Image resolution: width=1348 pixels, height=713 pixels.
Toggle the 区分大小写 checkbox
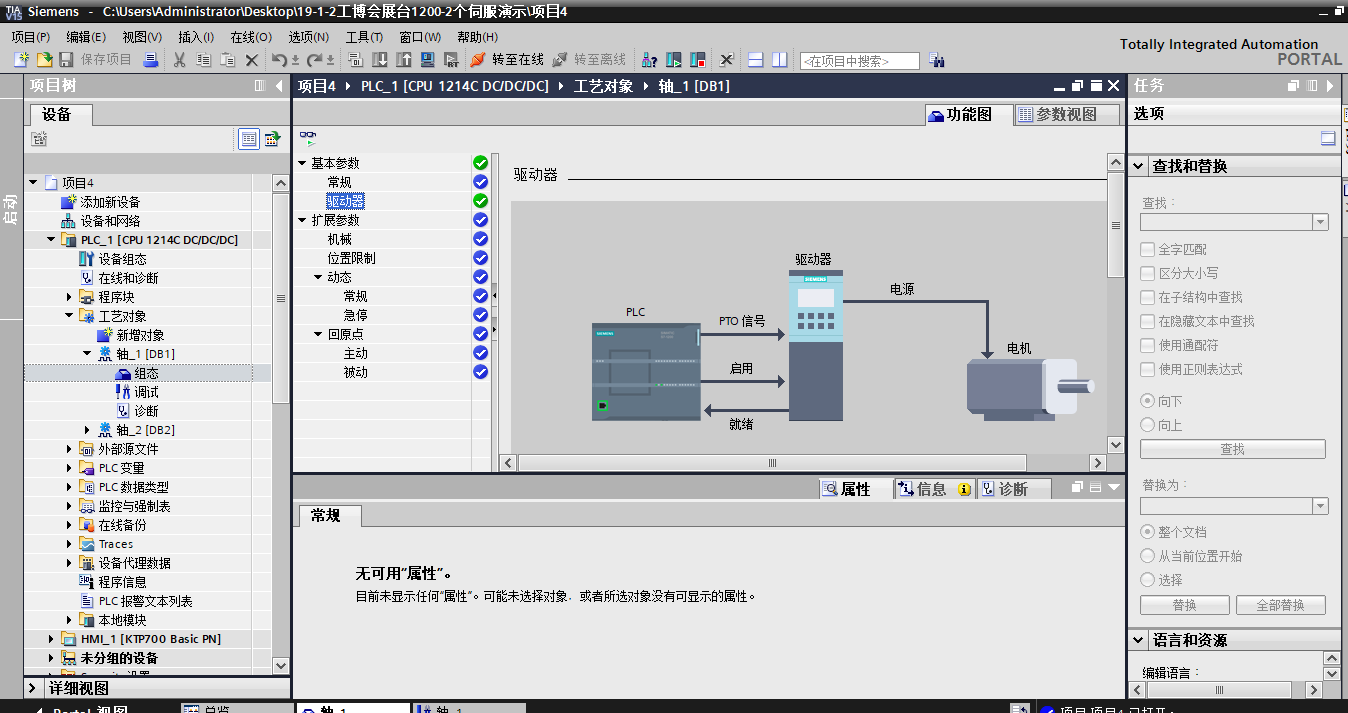pyautogui.click(x=1147, y=273)
